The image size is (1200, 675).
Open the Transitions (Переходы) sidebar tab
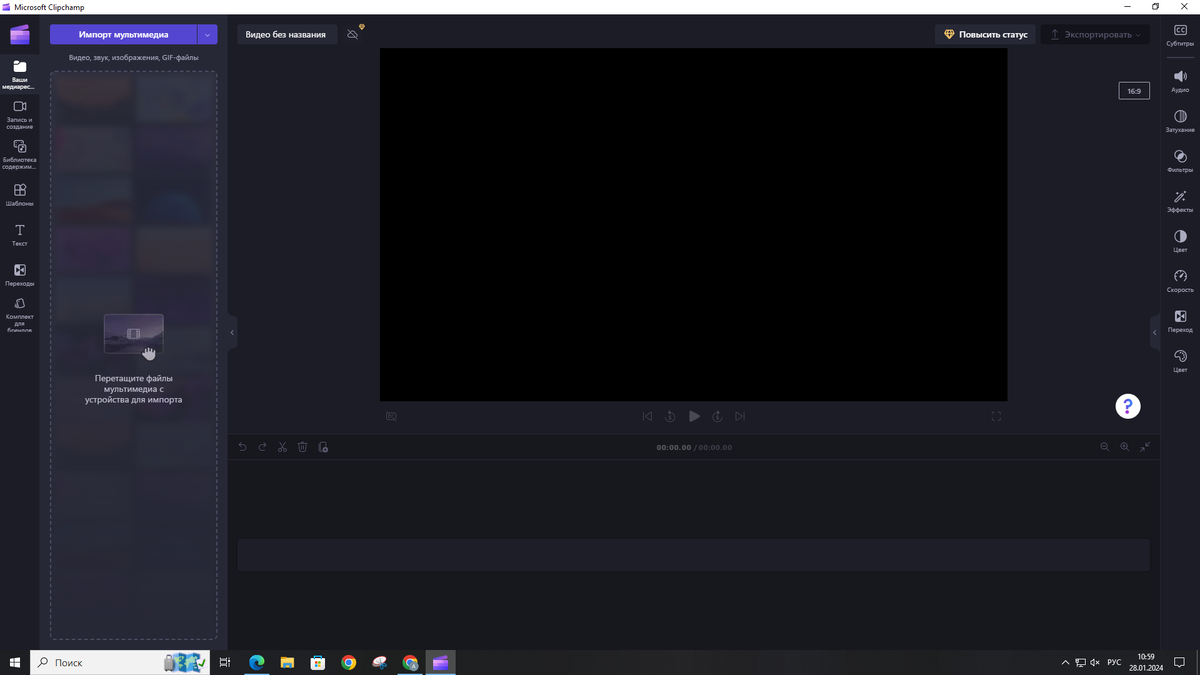tap(19, 275)
